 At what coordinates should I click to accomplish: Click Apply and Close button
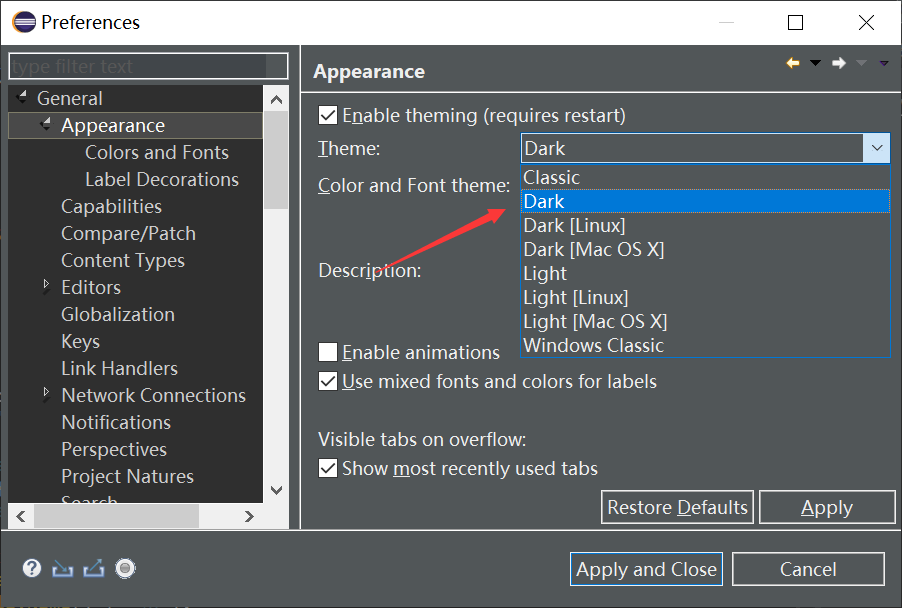646,569
